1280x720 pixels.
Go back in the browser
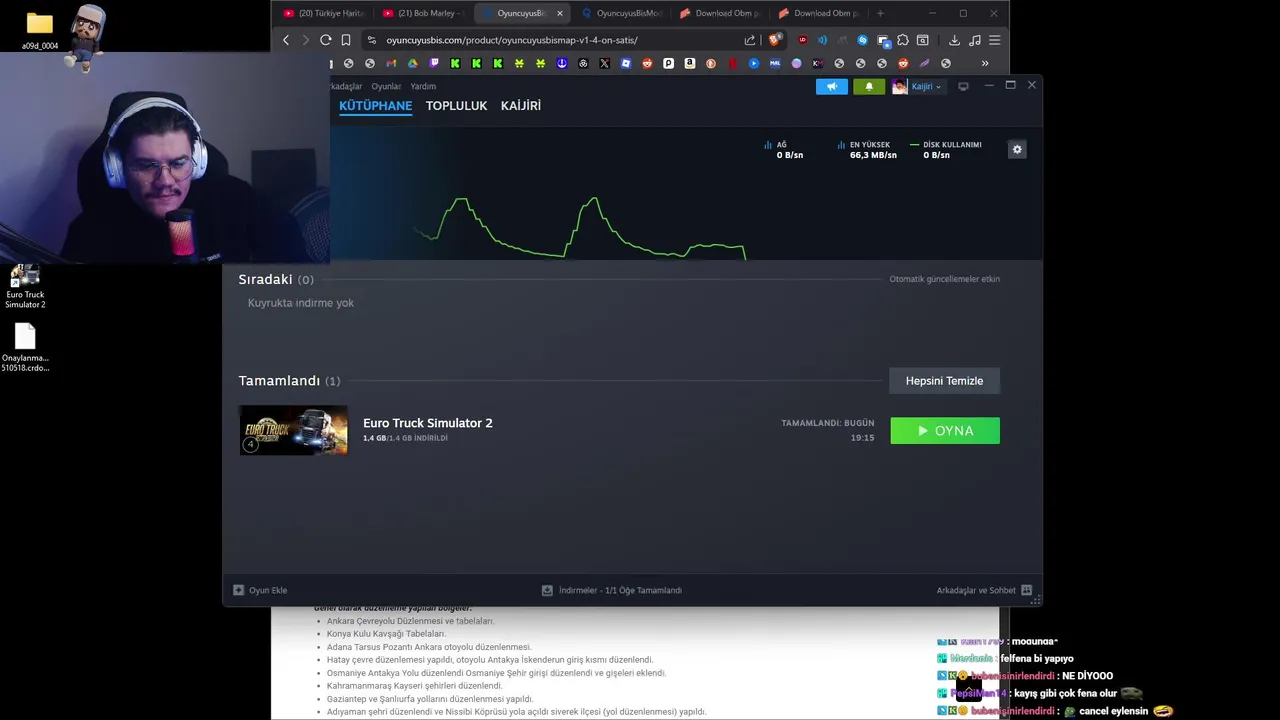pos(286,40)
